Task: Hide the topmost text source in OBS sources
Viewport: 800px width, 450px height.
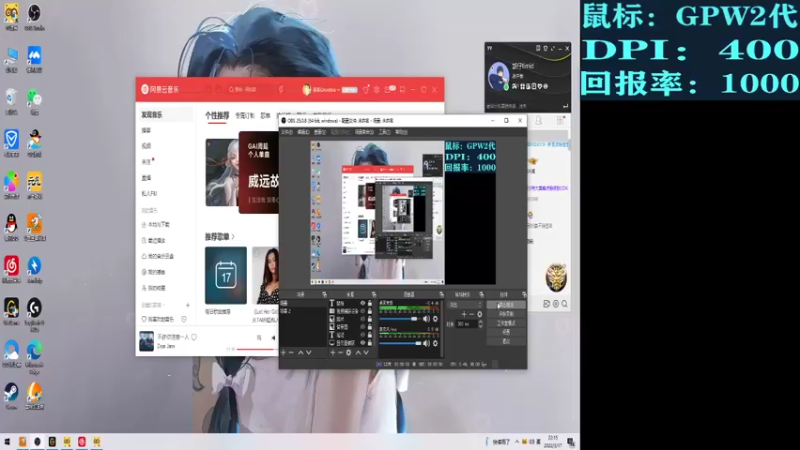Action: pos(363,303)
